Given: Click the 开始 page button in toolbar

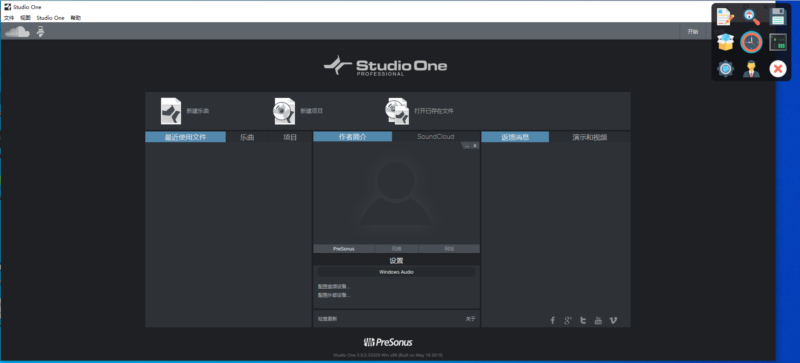Looking at the screenshot, I should coord(693,32).
